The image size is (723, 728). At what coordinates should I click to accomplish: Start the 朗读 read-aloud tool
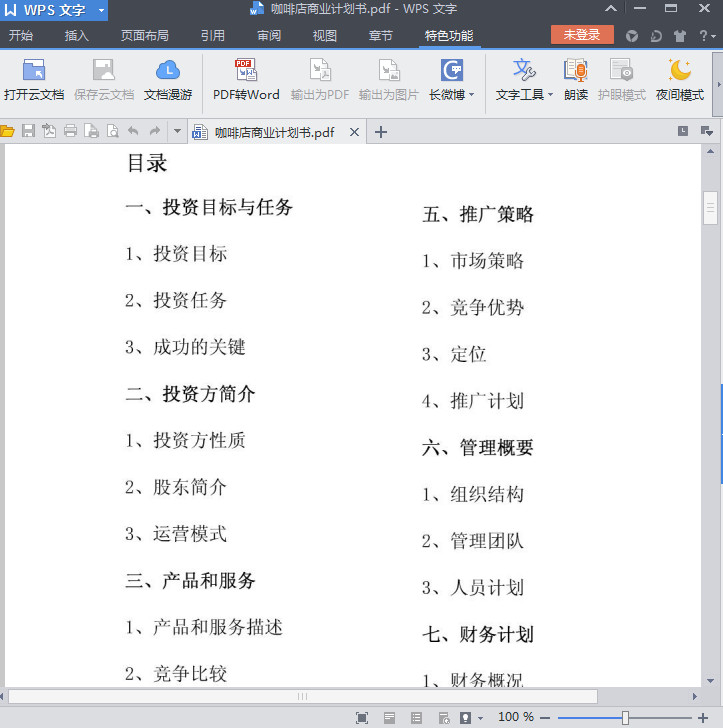[576, 80]
